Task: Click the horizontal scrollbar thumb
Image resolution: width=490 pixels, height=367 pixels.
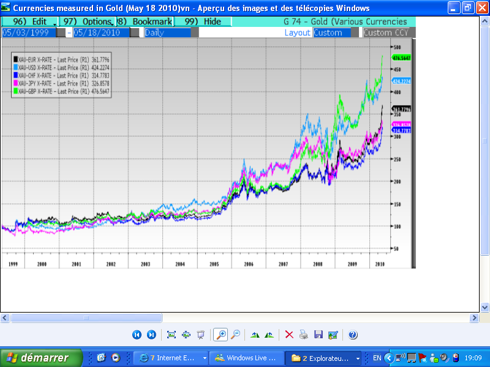Action: click(x=86, y=318)
